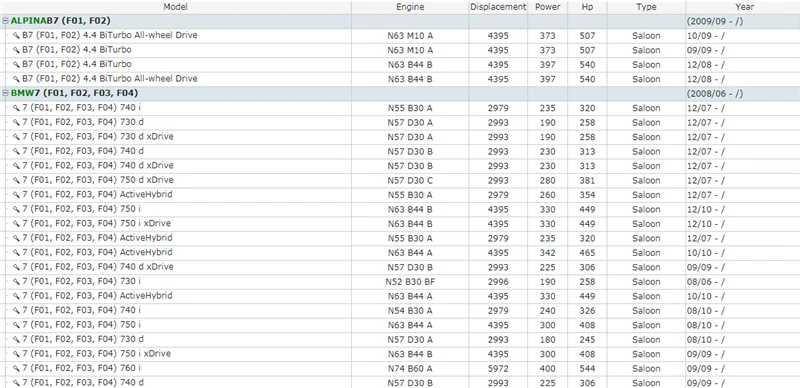Click the icon beside ActiveHybrid N63 B44 A 449 Hp
This screenshot has width=800, height=388.
(x=16, y=296)
